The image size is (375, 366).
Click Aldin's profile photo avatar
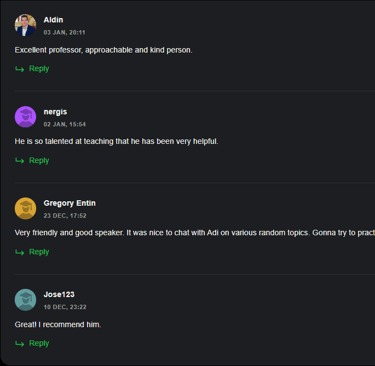25,25
